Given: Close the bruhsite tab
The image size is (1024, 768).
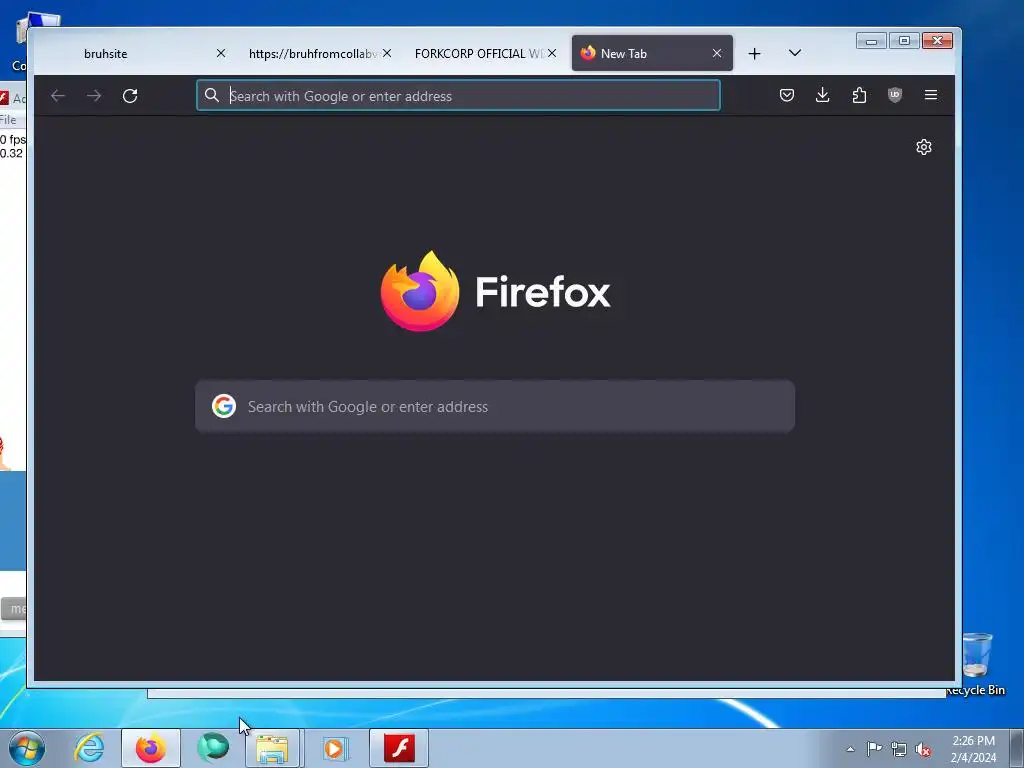Looking at the screenshot, I should pyautogui.click(x=221, y=54).
